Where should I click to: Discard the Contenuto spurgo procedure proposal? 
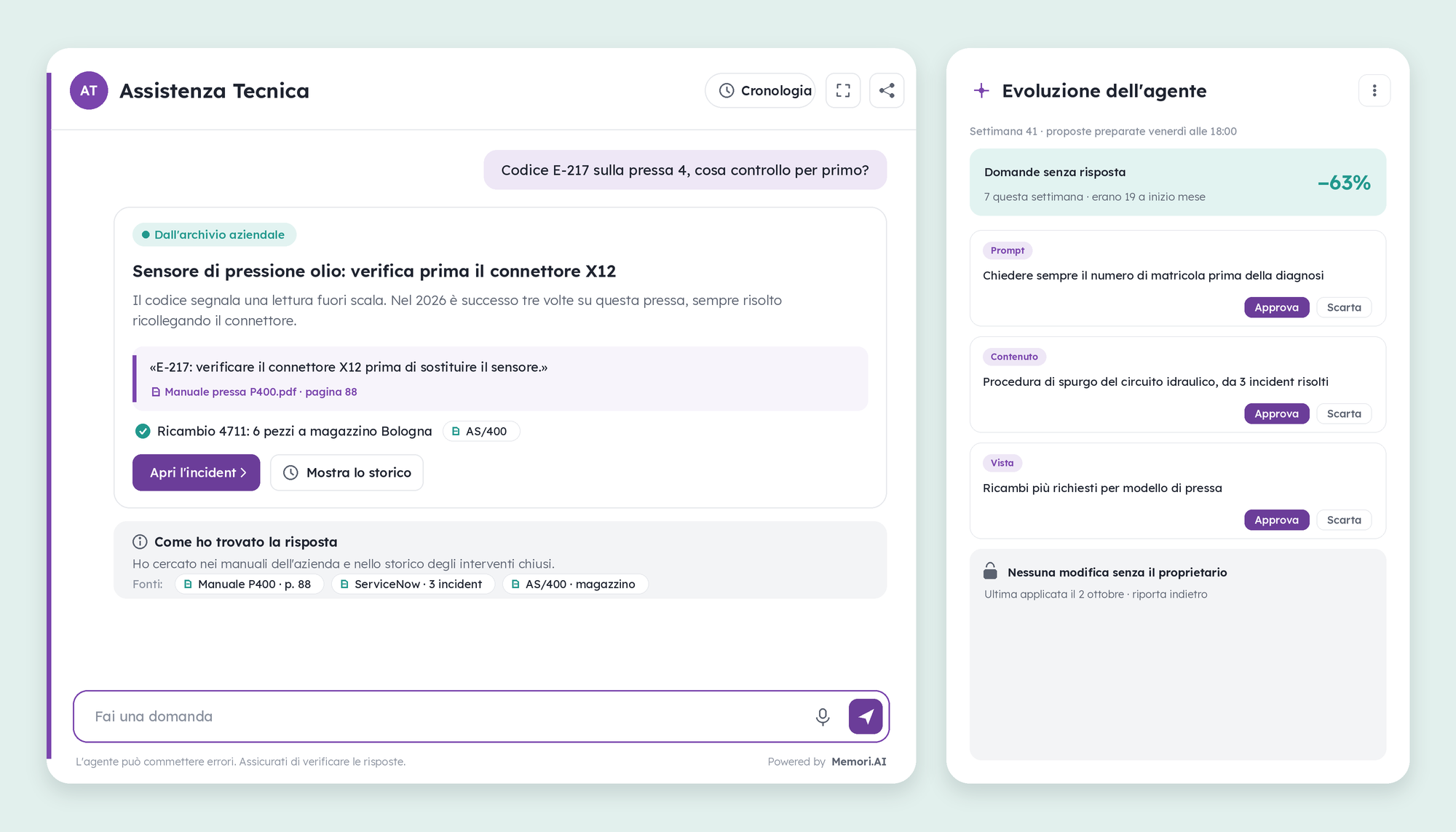[1344, 413]
